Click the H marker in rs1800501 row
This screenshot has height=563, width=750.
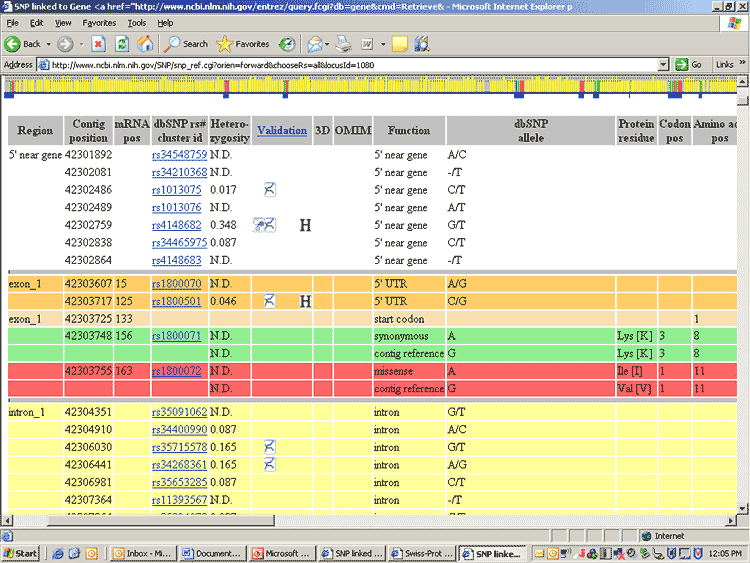pos(305,301)
